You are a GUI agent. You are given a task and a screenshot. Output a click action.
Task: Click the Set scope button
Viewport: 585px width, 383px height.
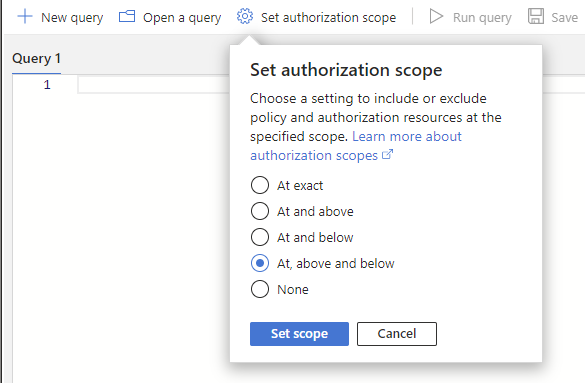299,334
